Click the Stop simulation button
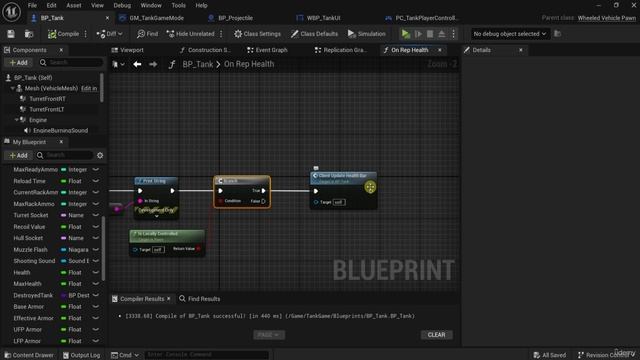 (430, 34)
